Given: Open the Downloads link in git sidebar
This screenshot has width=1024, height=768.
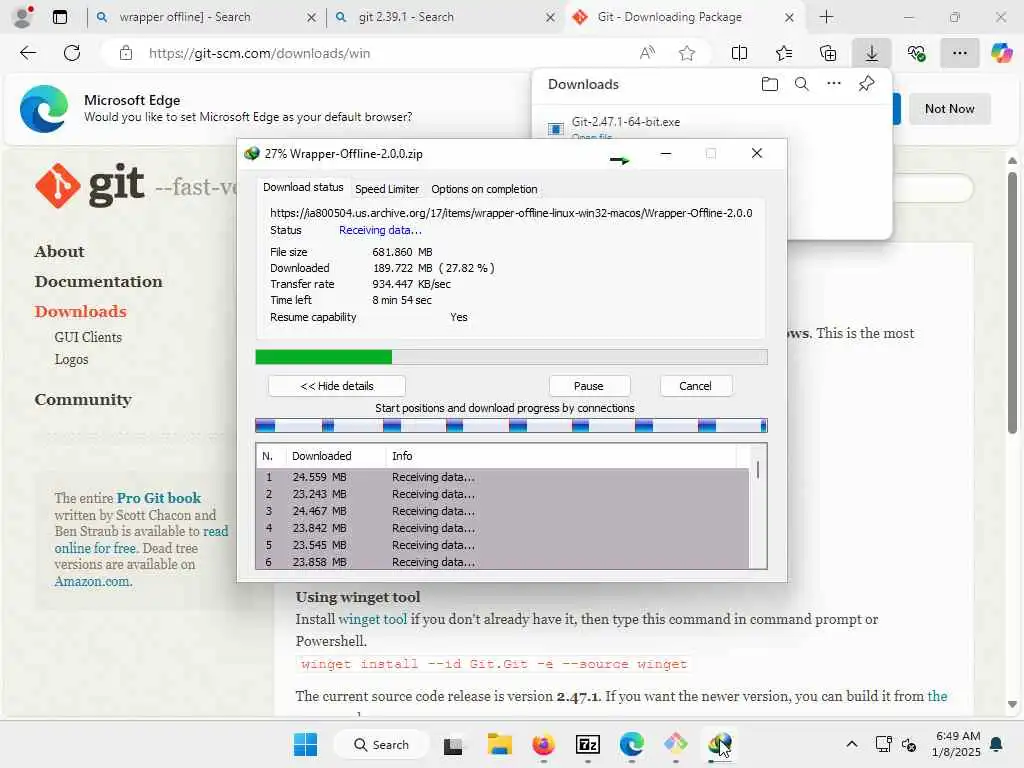Looking at the screenshot, I should tap(80, 312).
